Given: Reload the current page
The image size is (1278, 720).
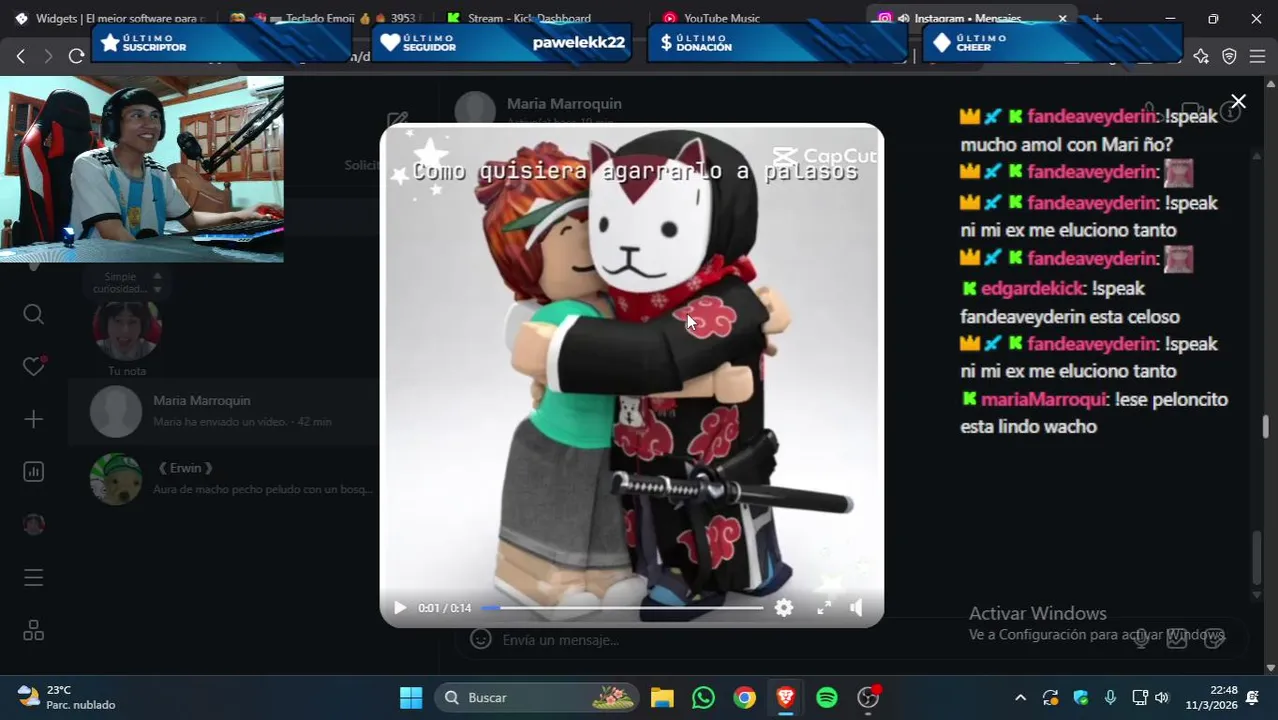Looking at the screenshot, I should [x=76, y=56].
